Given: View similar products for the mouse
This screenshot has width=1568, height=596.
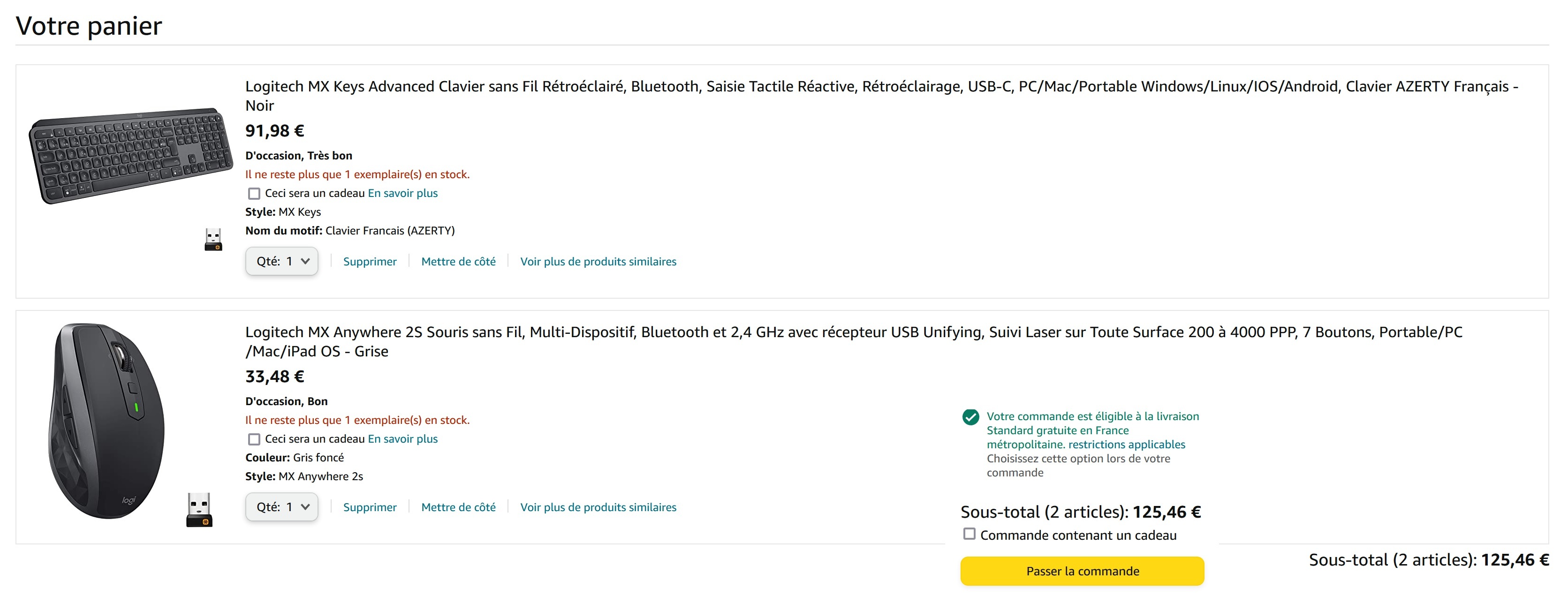Looking at the screenshot, I should pos(598,508).
